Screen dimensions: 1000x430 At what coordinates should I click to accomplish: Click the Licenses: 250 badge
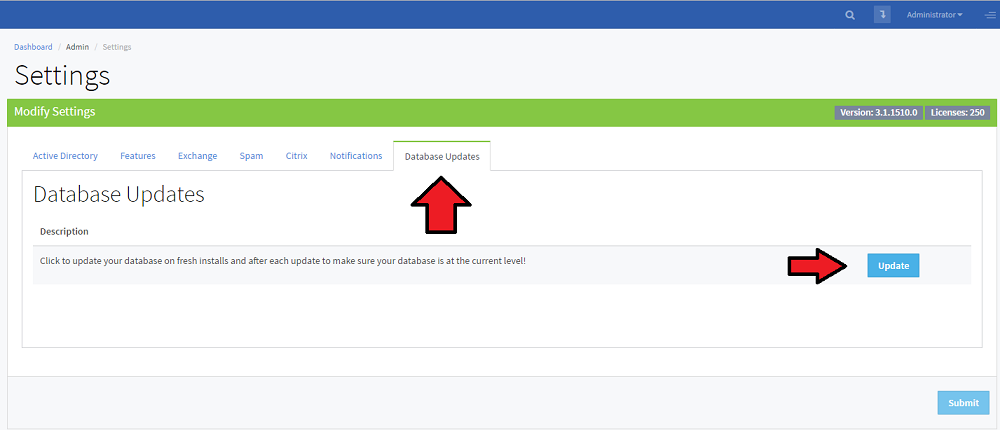[x=957, y=113]
